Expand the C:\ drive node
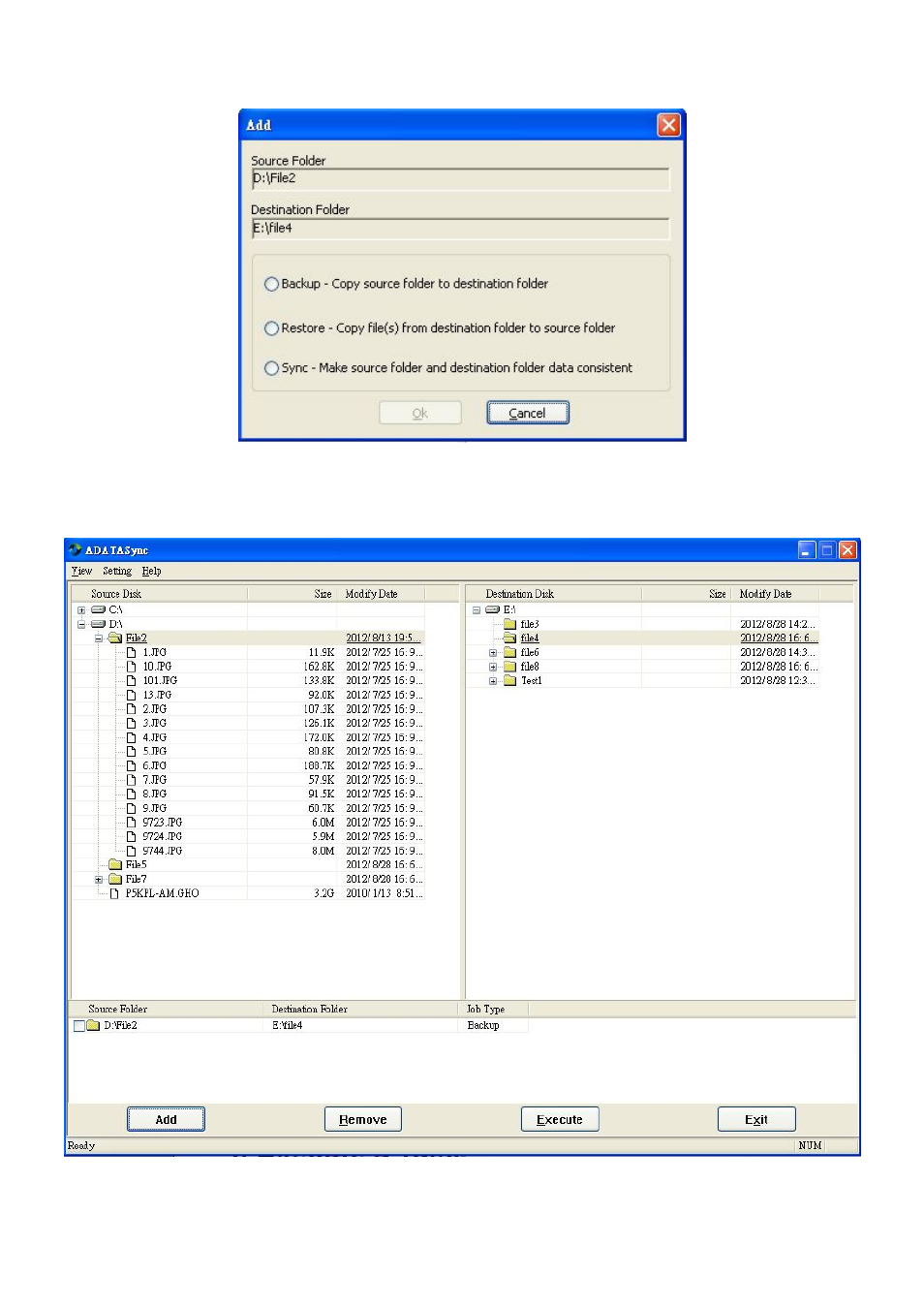The height and width of the screenshot is (1308, 924). [x=81, y=610]
